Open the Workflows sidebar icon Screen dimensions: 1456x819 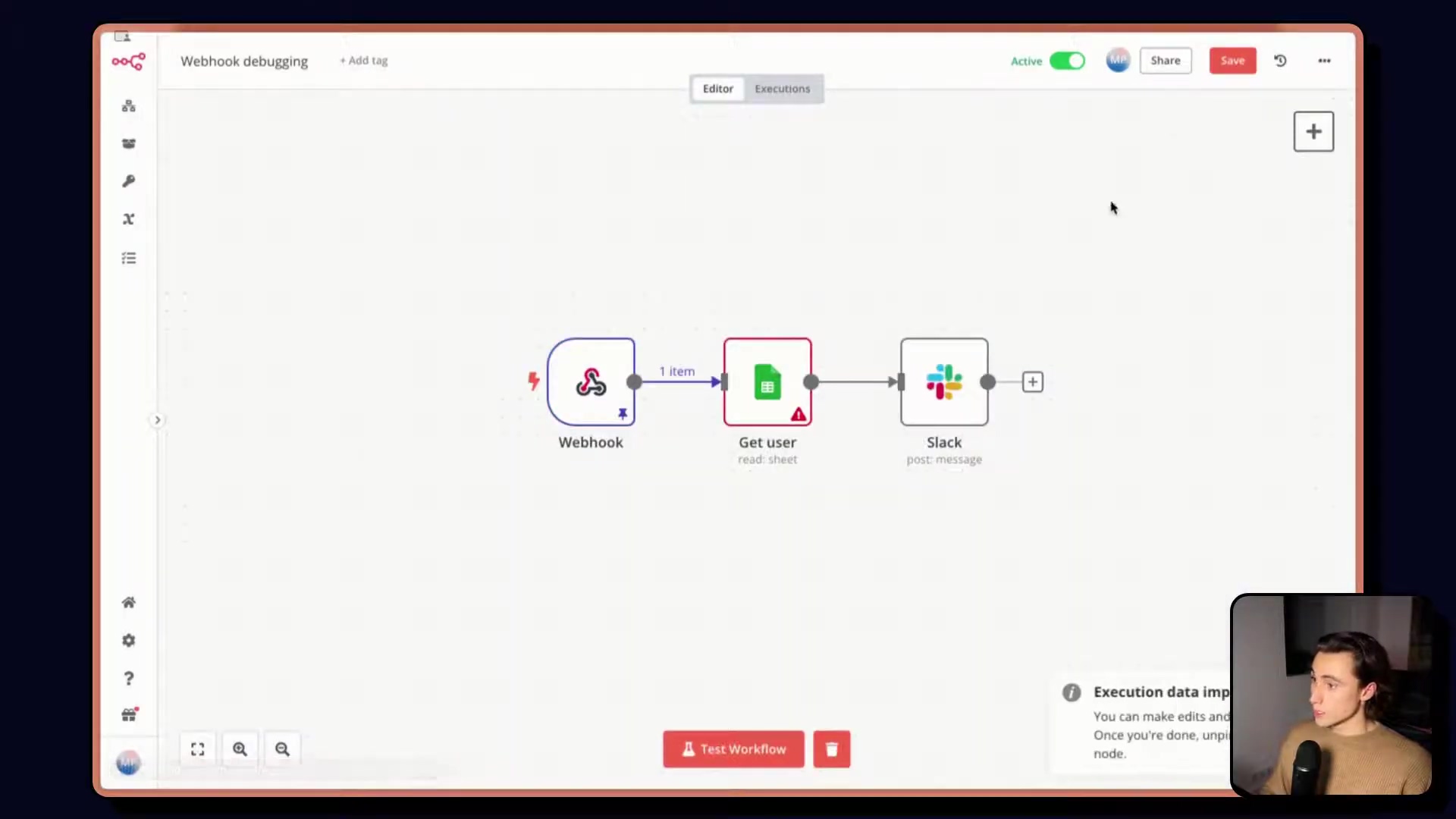pos(129,106)
